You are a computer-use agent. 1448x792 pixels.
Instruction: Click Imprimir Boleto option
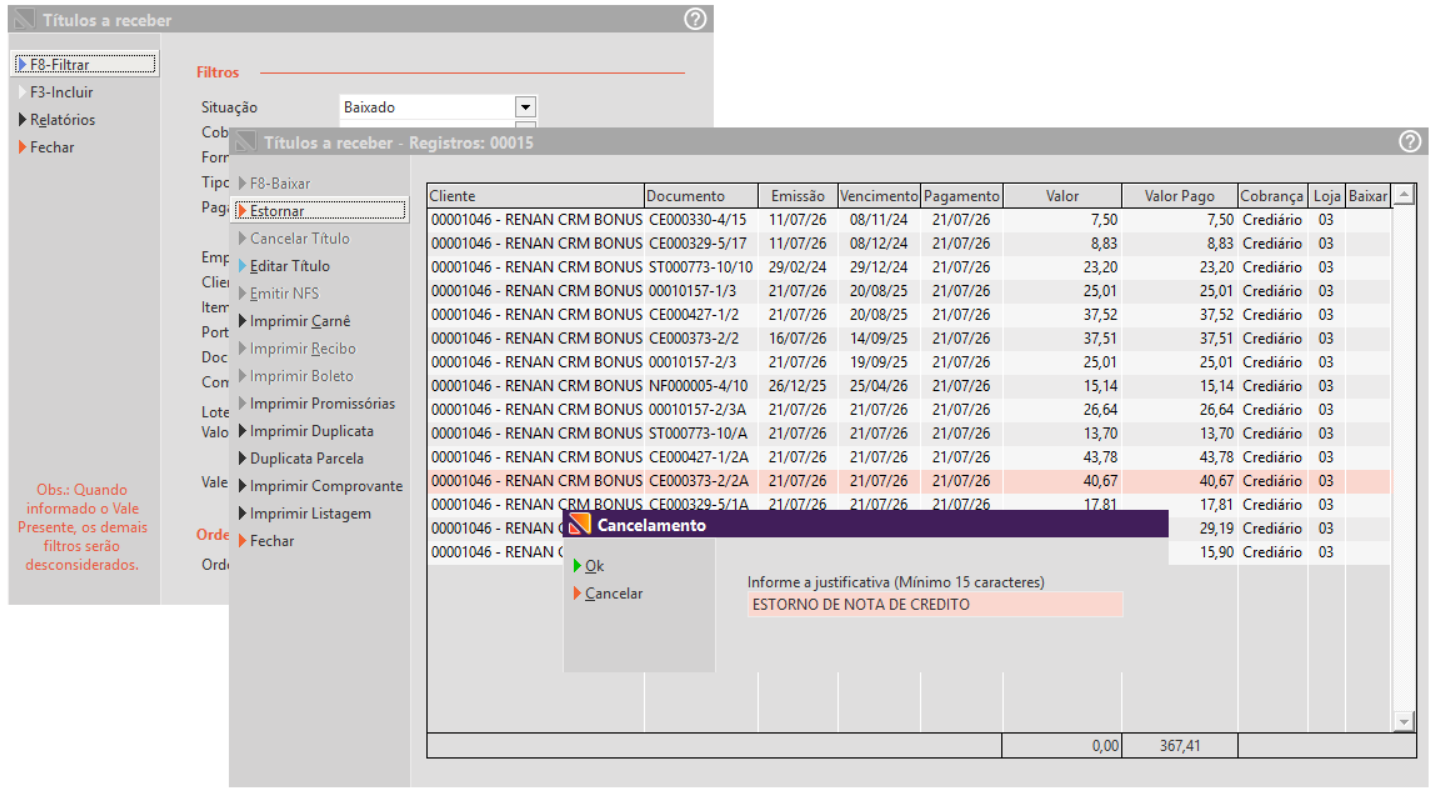click(x=301, y=376)
